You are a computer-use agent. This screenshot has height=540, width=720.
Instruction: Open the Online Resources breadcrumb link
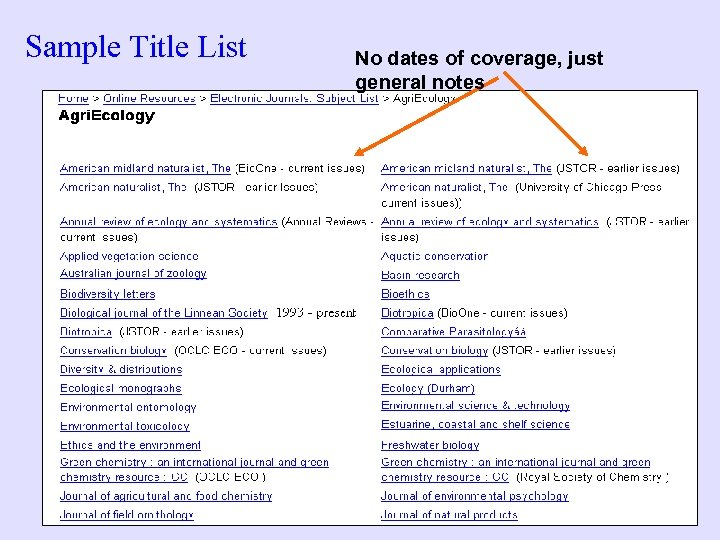(x=149, y=98)
